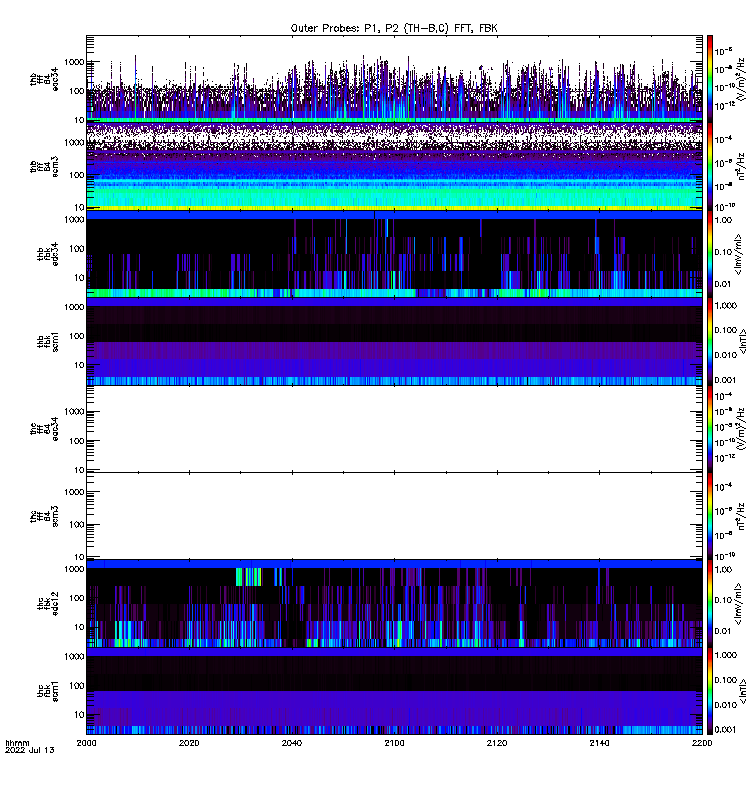Click the 'thb fbk edc34' y-axis title
This screenshot has width=750, height=800.
point(48,254)
